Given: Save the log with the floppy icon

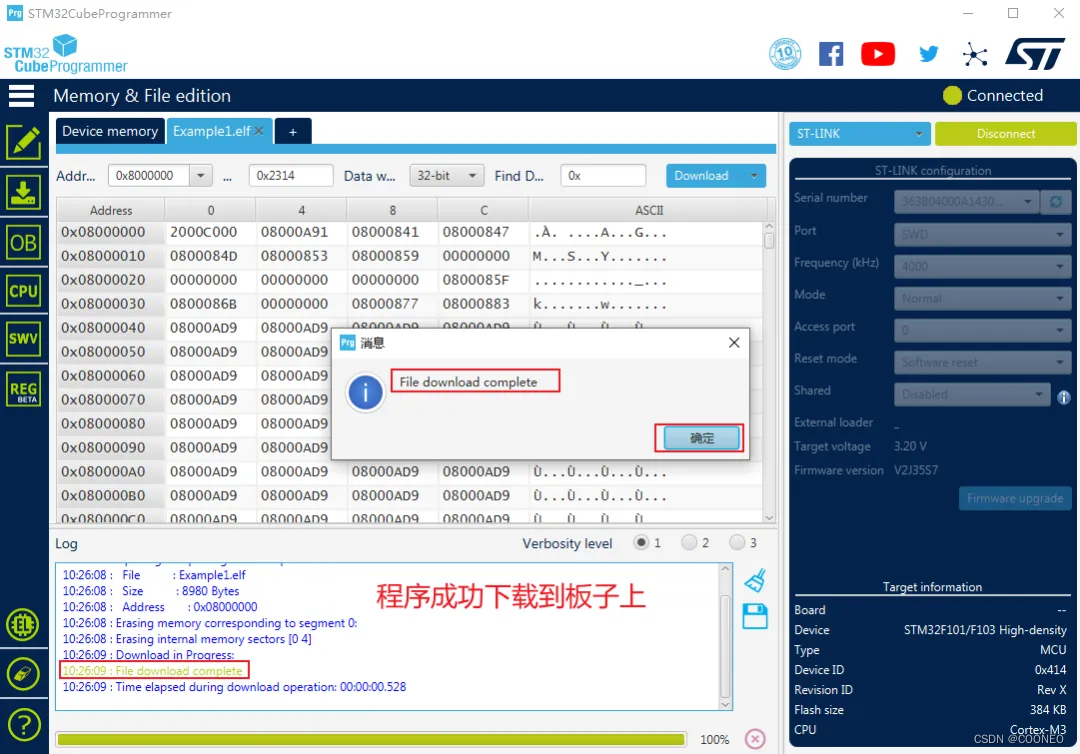Looking at the screenshot, I should [755, 616].
